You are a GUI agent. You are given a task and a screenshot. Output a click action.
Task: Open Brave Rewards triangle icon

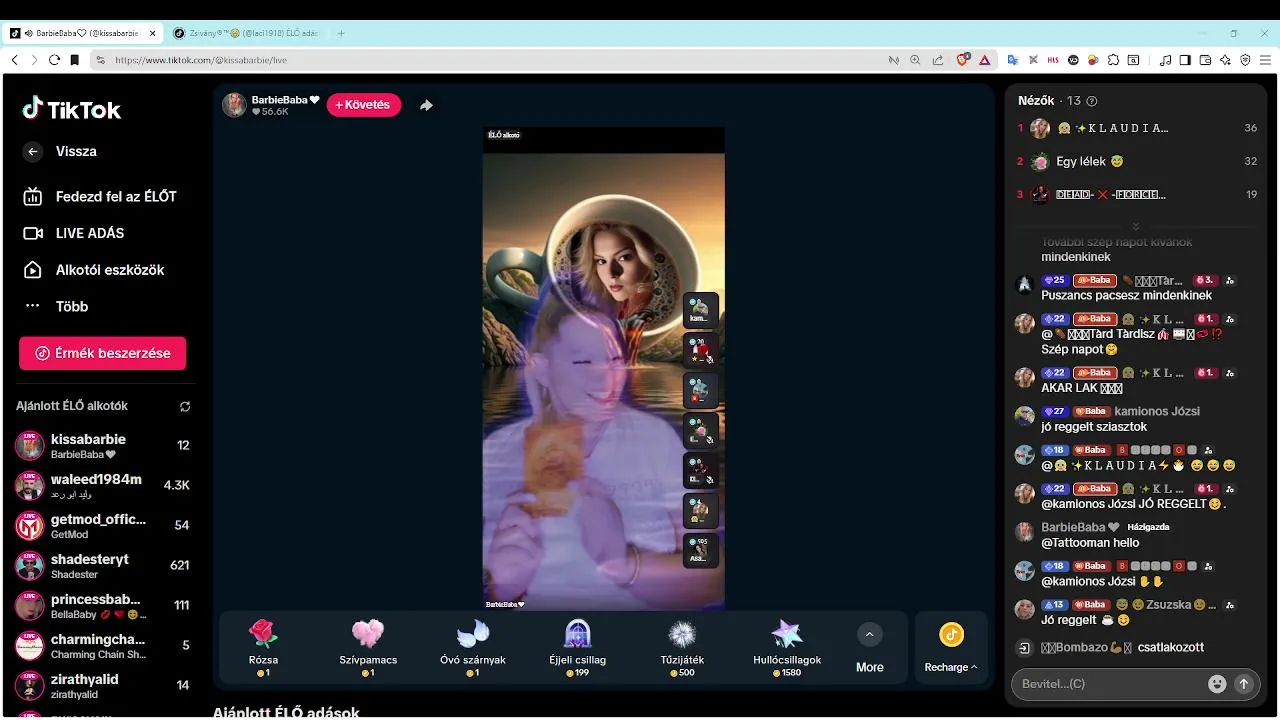pyautogui.click(x=984, y=60)
